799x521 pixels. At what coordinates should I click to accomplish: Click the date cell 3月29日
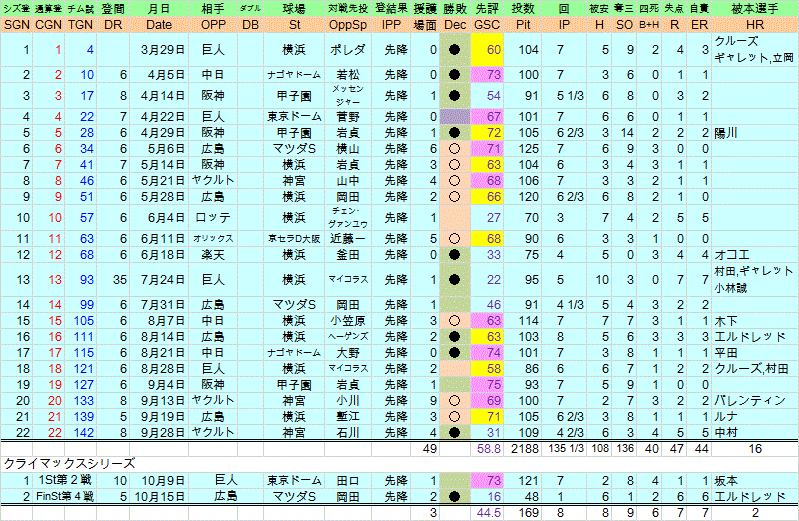point(163,50)
